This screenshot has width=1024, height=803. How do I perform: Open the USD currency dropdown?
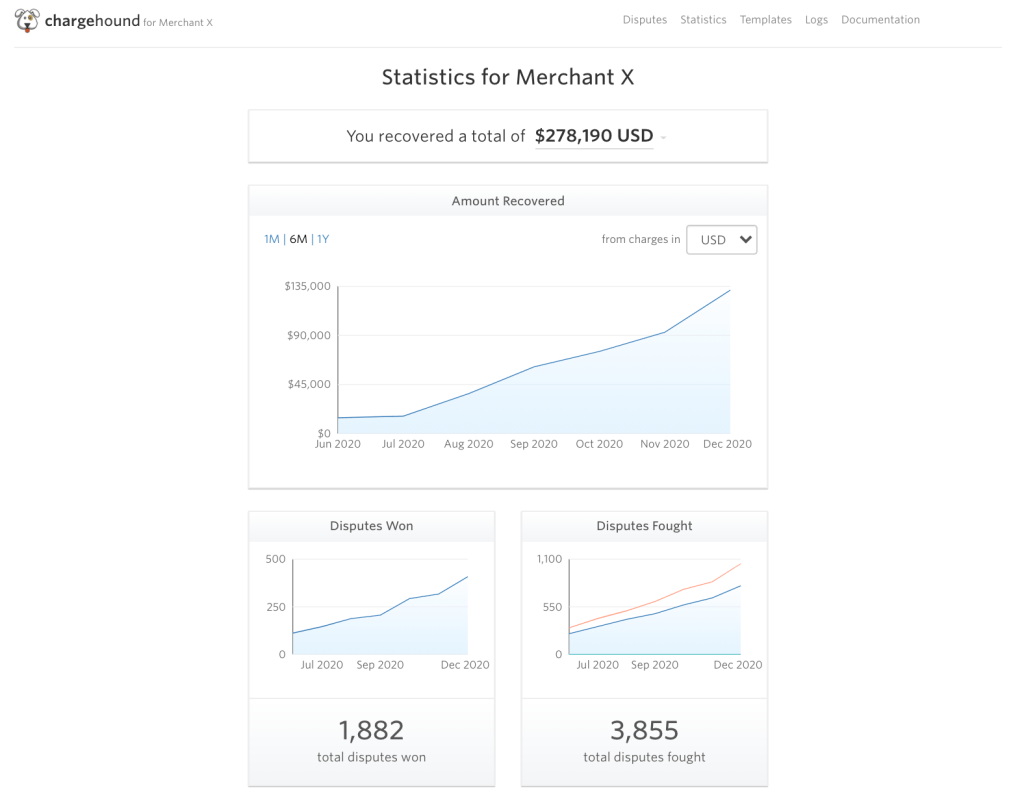point(722,240)
